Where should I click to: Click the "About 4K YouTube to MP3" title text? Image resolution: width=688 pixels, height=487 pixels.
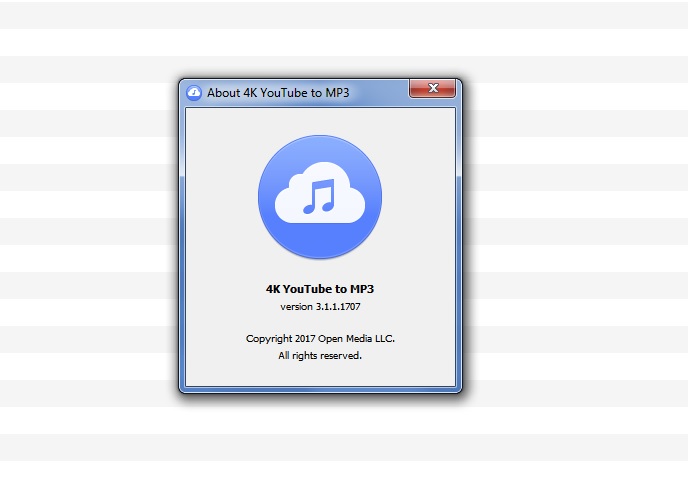coord(278,93)
